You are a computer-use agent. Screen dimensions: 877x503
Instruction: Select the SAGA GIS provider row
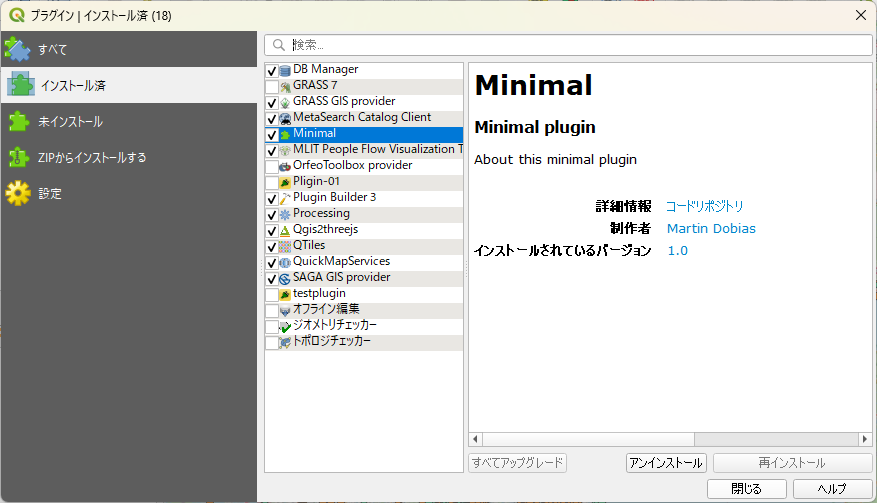click(364, 279)
